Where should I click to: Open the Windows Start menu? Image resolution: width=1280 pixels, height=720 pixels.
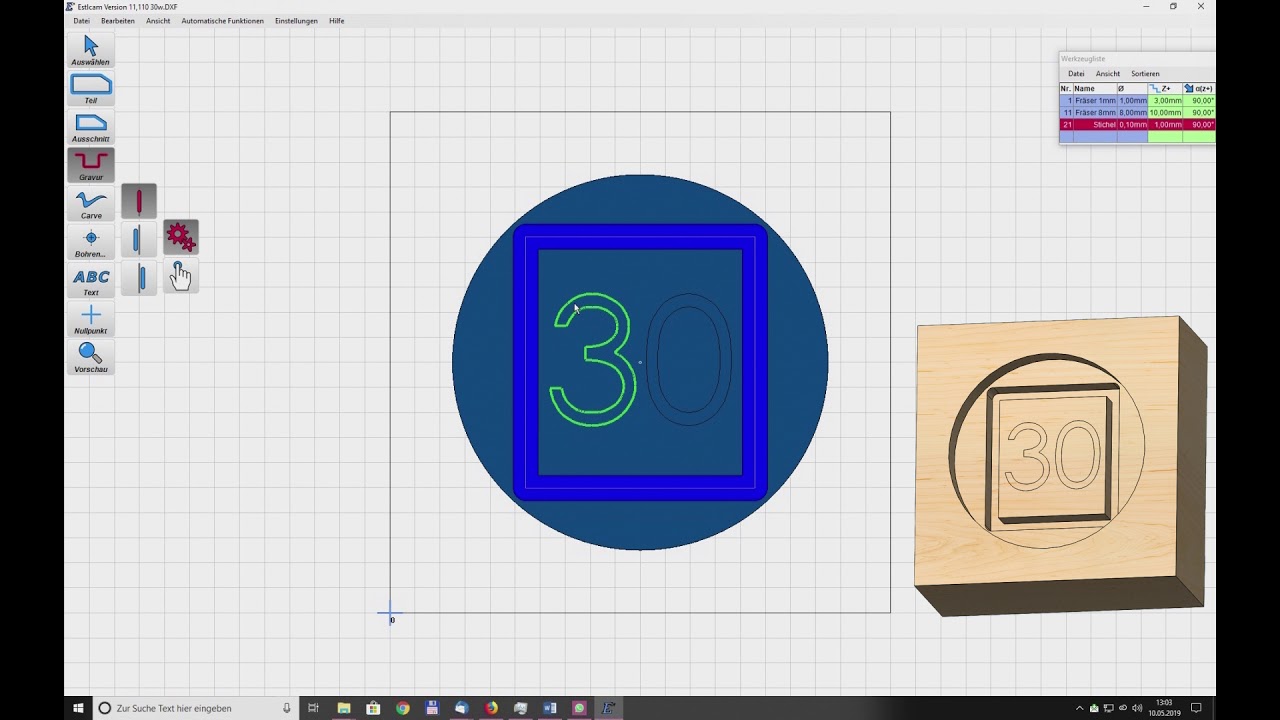point(78,708)
